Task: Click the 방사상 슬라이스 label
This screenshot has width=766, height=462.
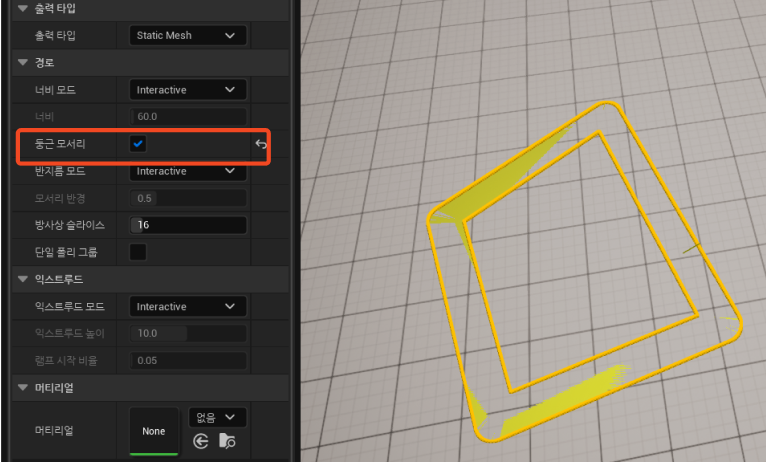Action: tap(69, 225)
